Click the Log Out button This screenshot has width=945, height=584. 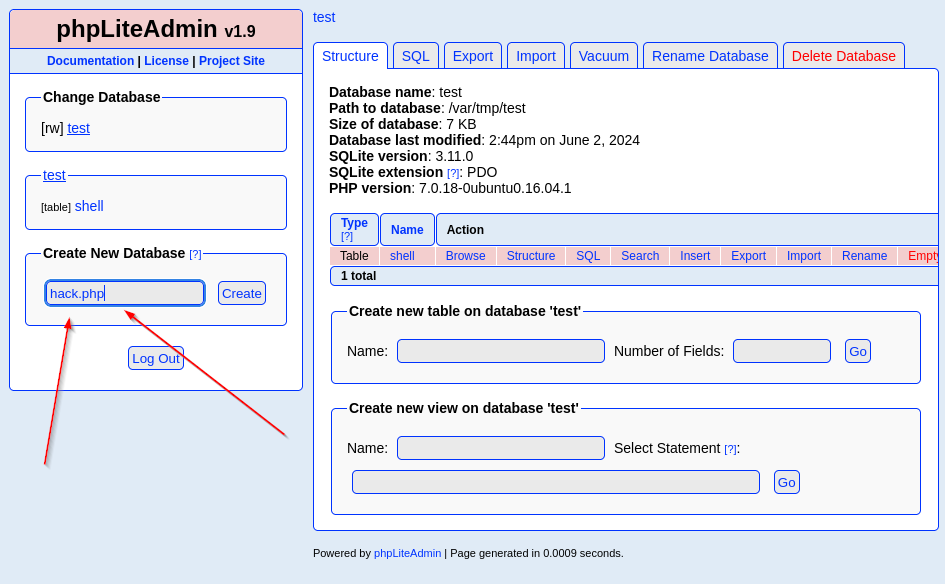156,358
